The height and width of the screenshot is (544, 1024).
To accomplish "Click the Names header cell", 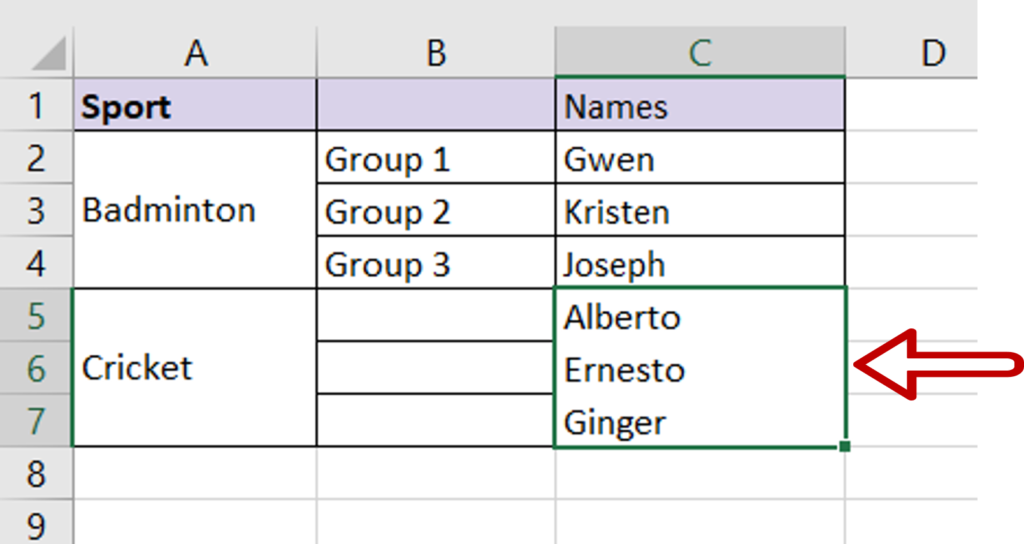I will 700,105.
